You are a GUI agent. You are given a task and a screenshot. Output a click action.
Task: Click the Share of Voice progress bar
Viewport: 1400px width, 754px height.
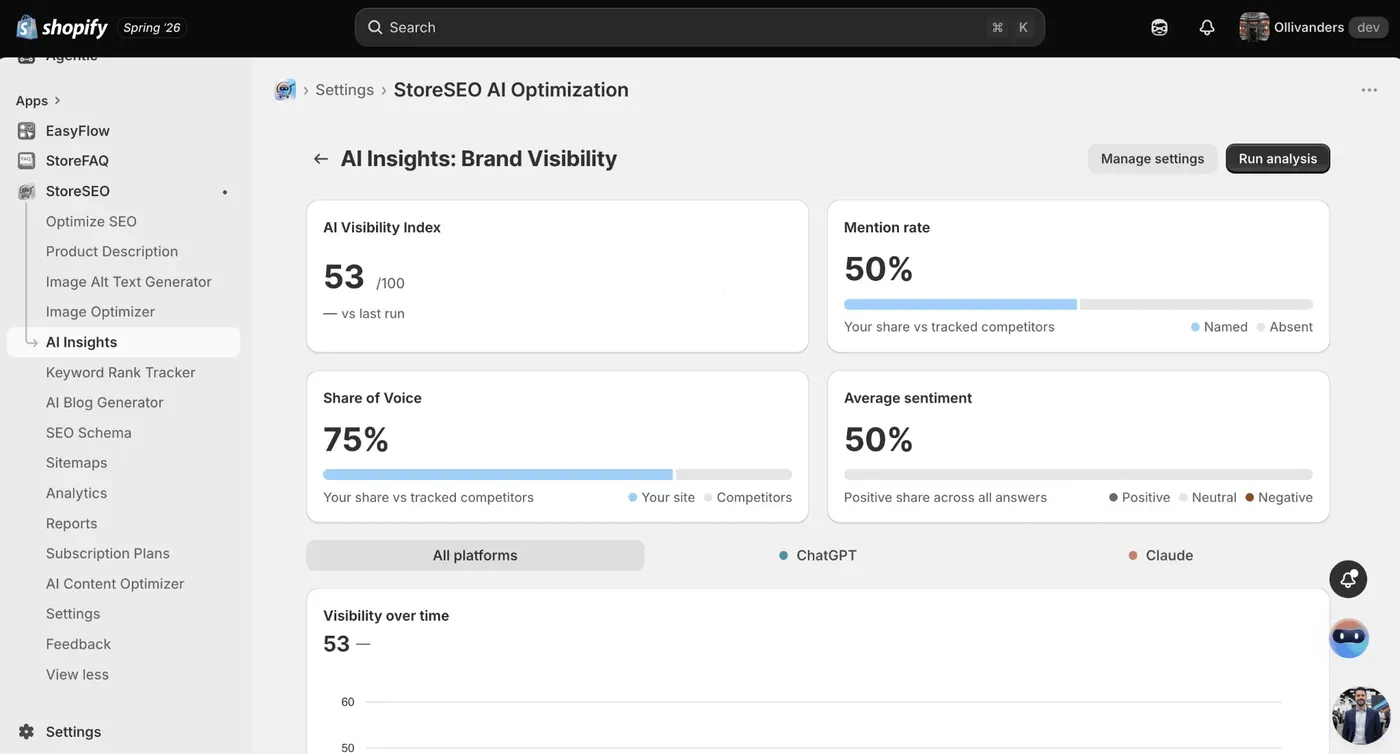557,475
